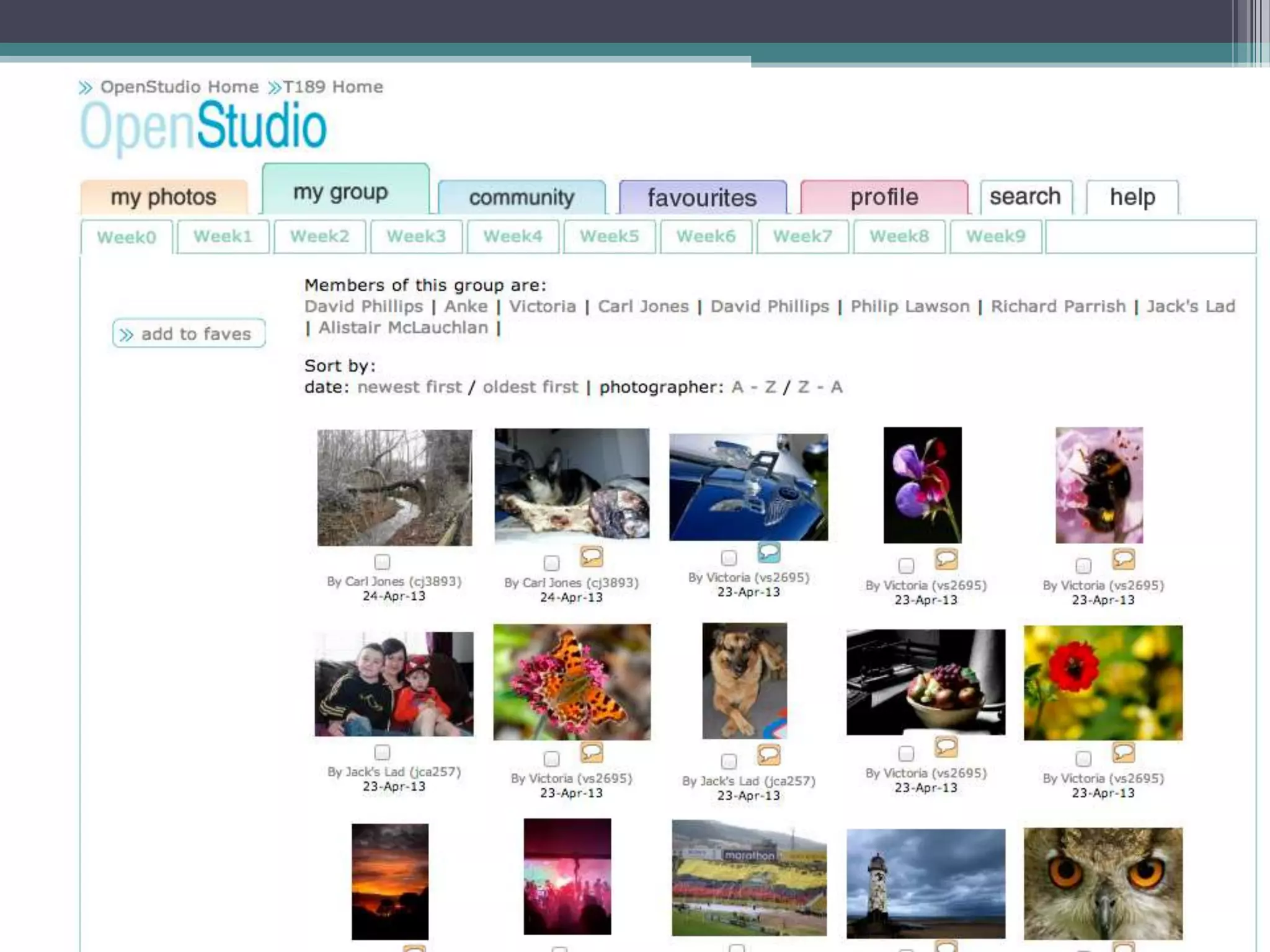Open comments on red poppy photo
Viewport: 1270px width, 952px height.
pyautogui.click(x=1123, y=752)
